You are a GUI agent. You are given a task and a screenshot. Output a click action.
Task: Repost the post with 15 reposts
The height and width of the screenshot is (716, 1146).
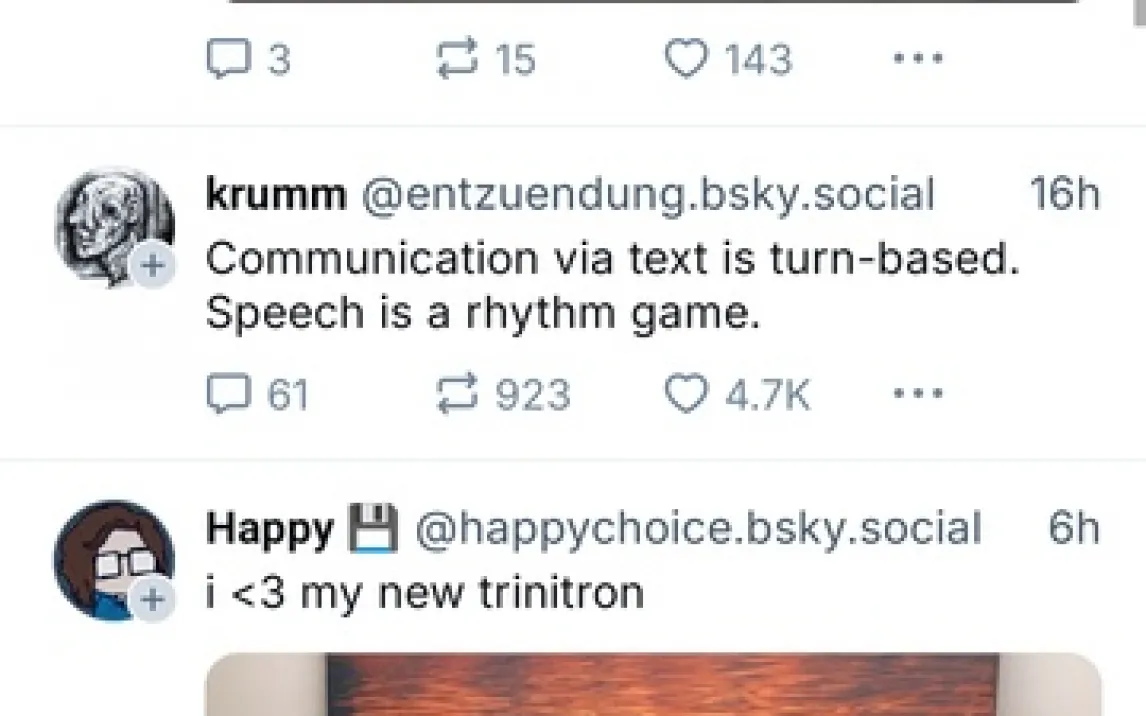click(x=485, y=58)
